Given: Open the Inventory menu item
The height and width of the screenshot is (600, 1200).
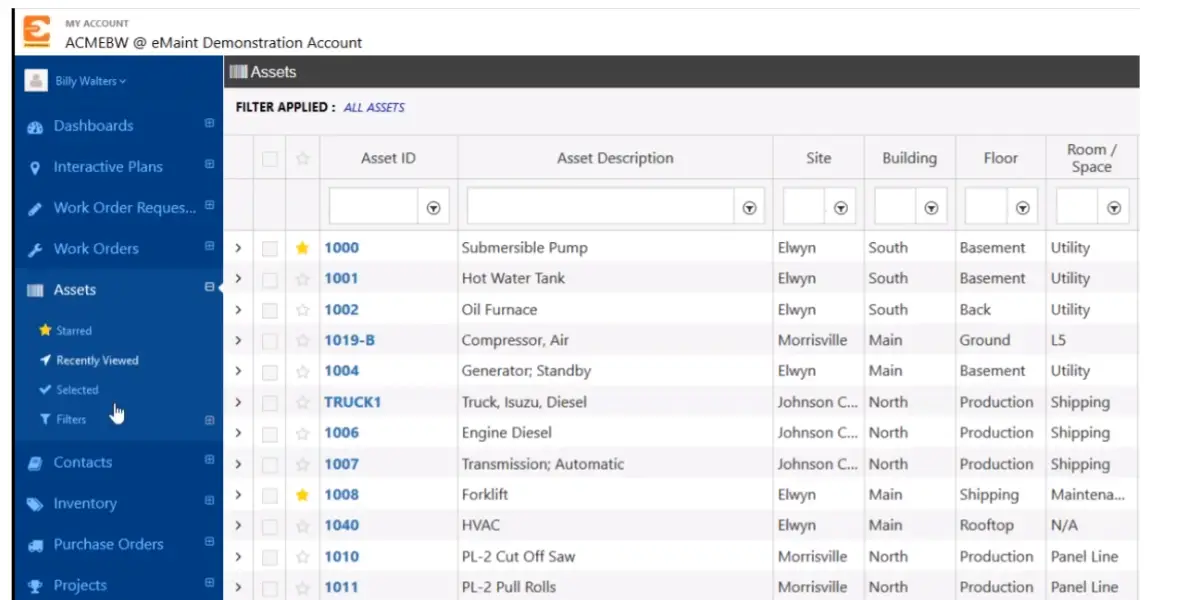Looking at the screenshot, I should tap(85, 504).
